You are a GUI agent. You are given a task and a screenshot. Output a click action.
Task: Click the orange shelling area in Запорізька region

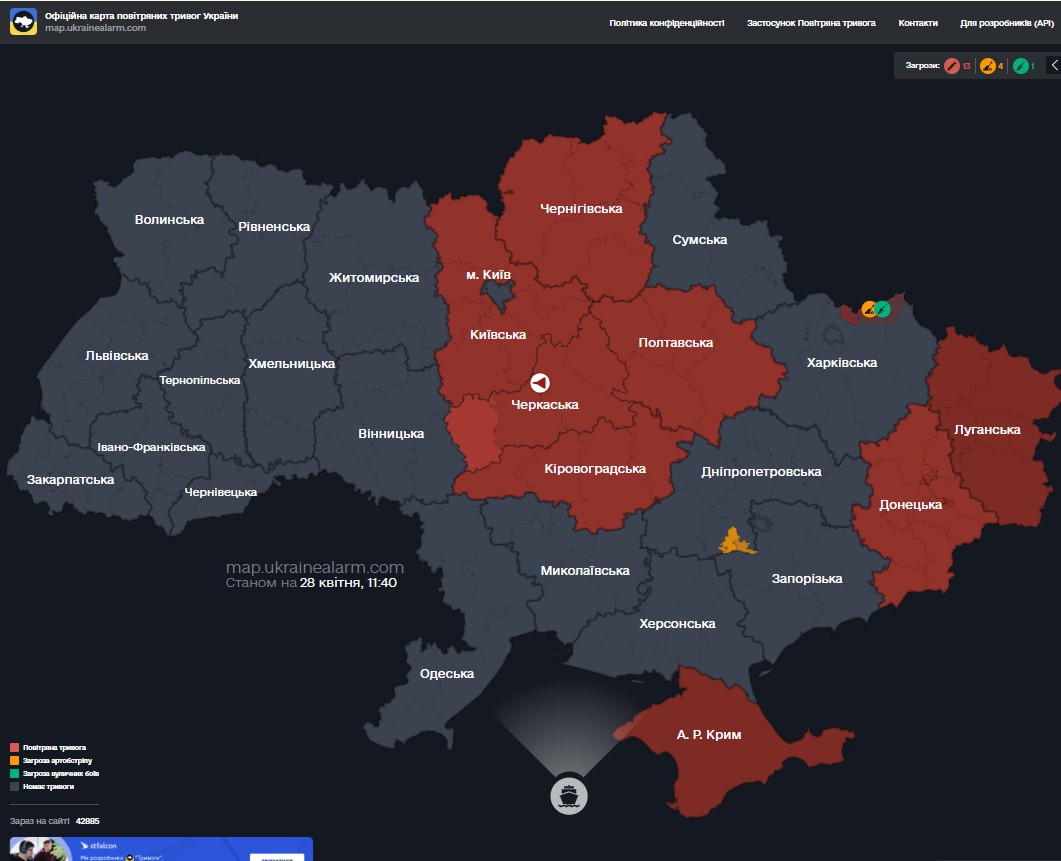click(737, 542)
